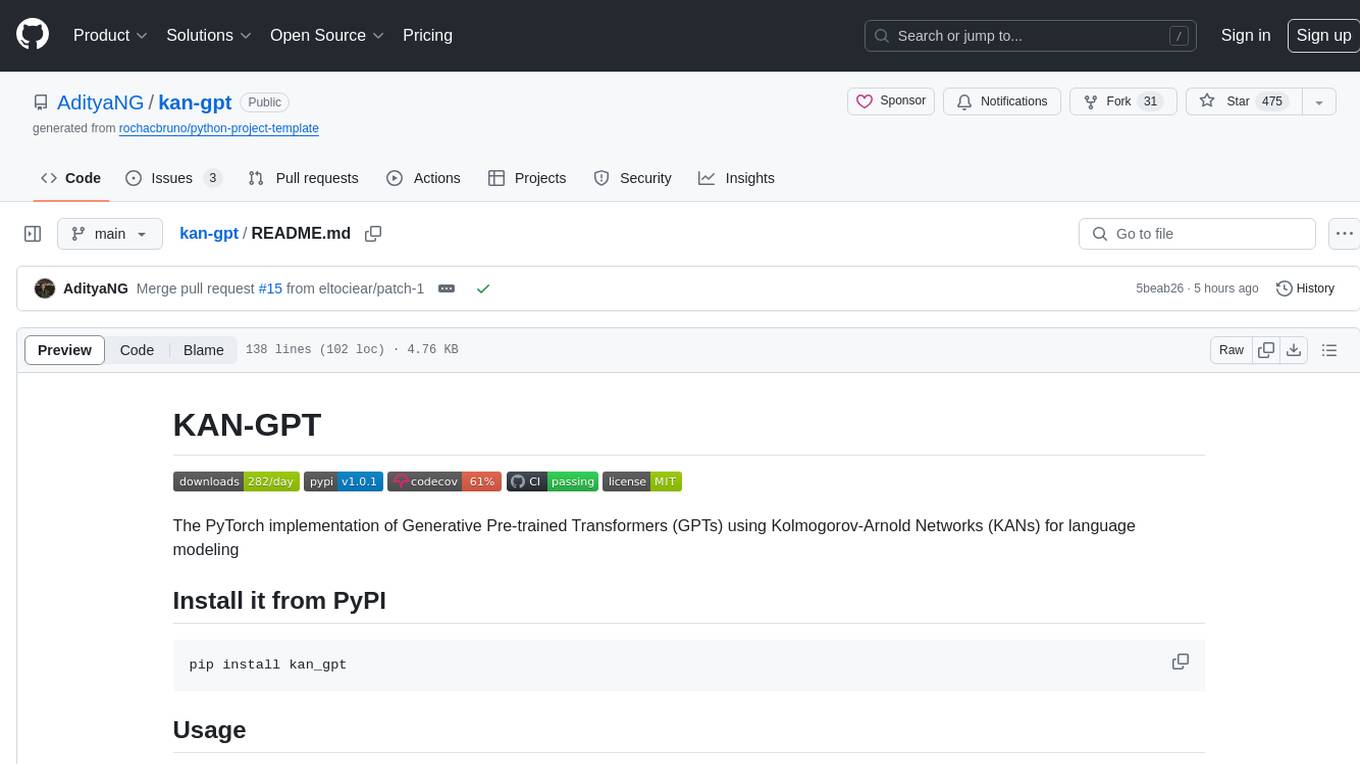Click the Install it from PyPI heading
Screen dimensions: 1360x764
(279, 600)
